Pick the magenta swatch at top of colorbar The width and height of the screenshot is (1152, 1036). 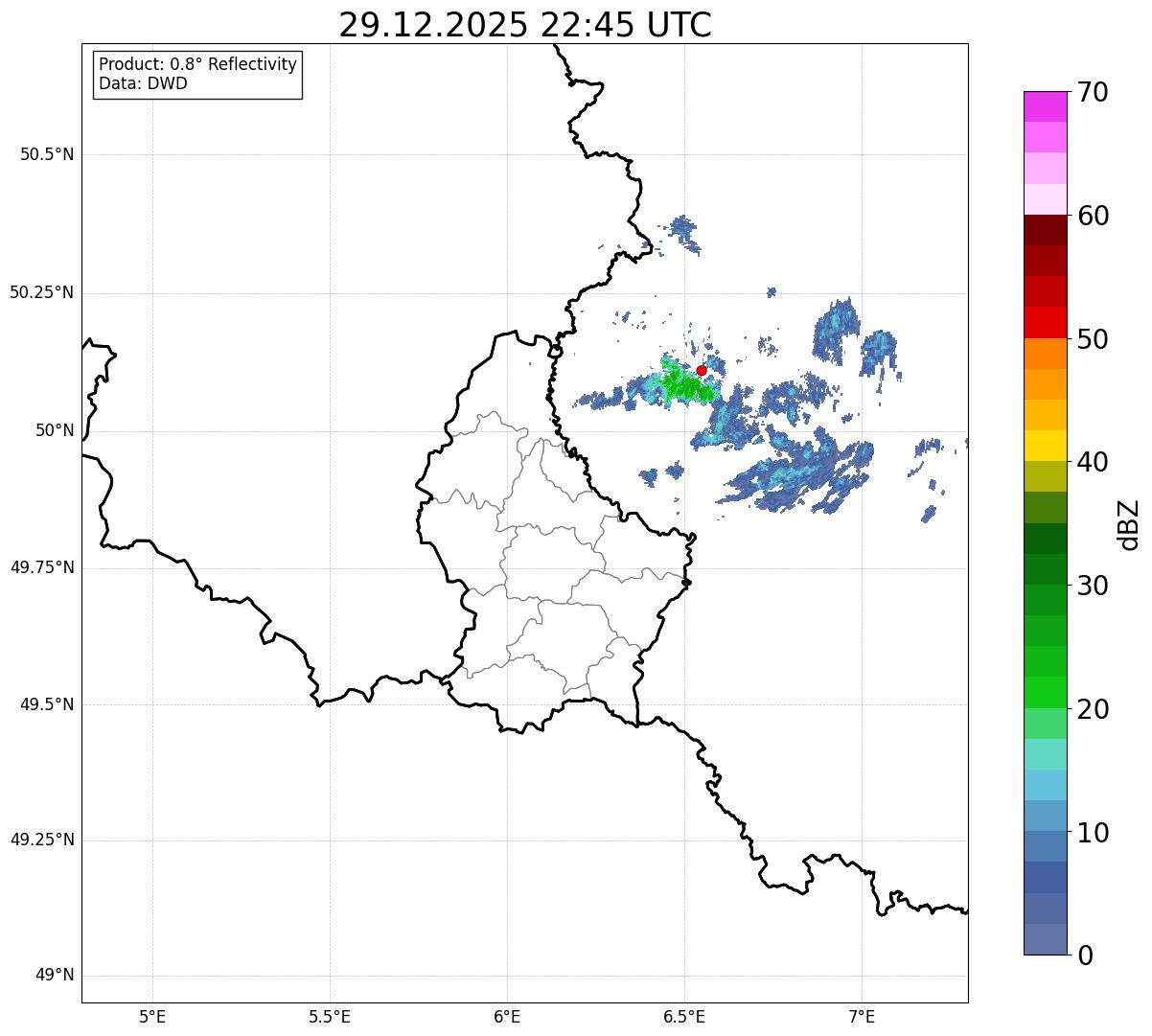click(x=1045, y=106)
